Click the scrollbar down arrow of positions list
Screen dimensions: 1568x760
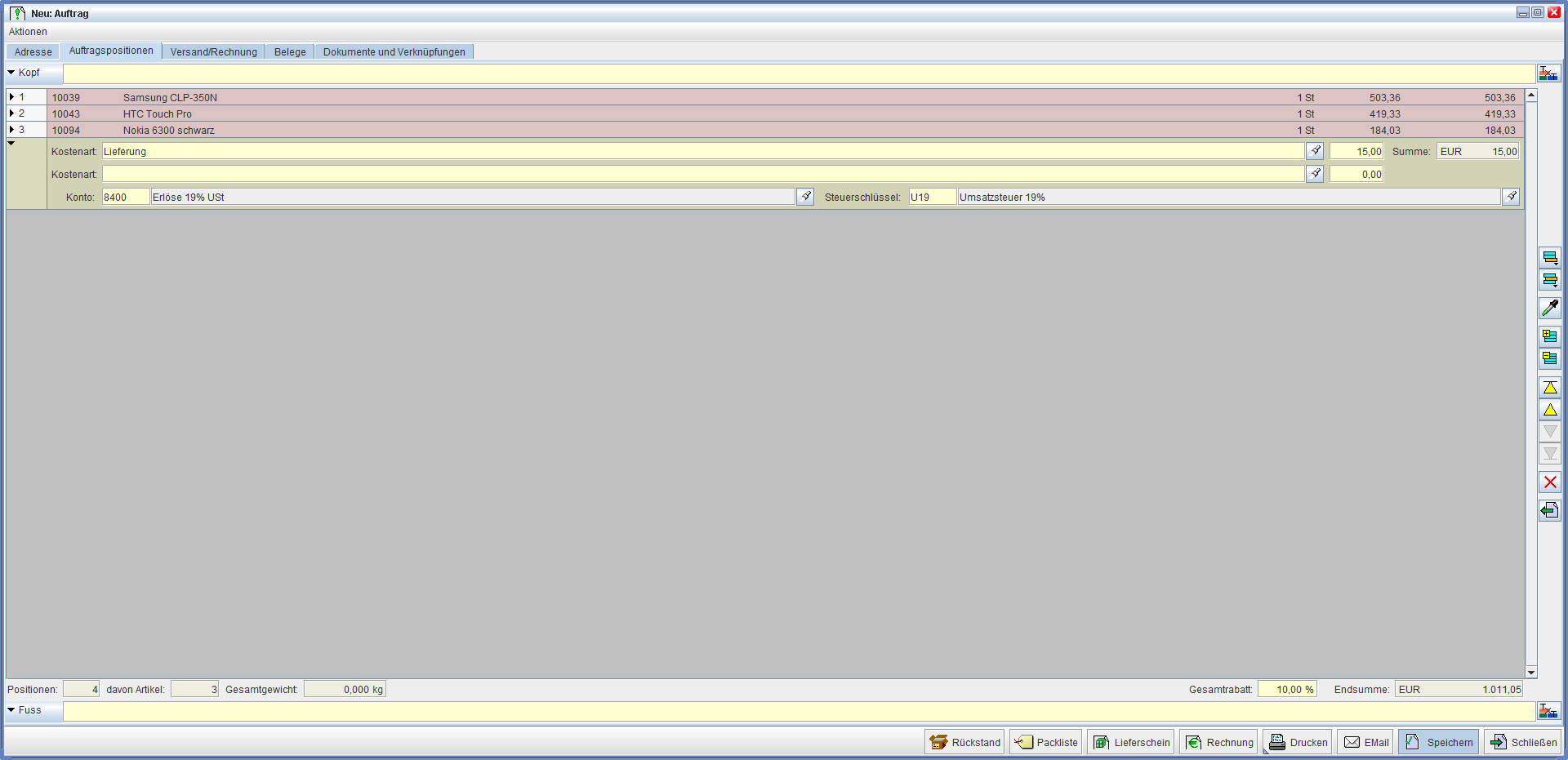tap(1531, 673)
